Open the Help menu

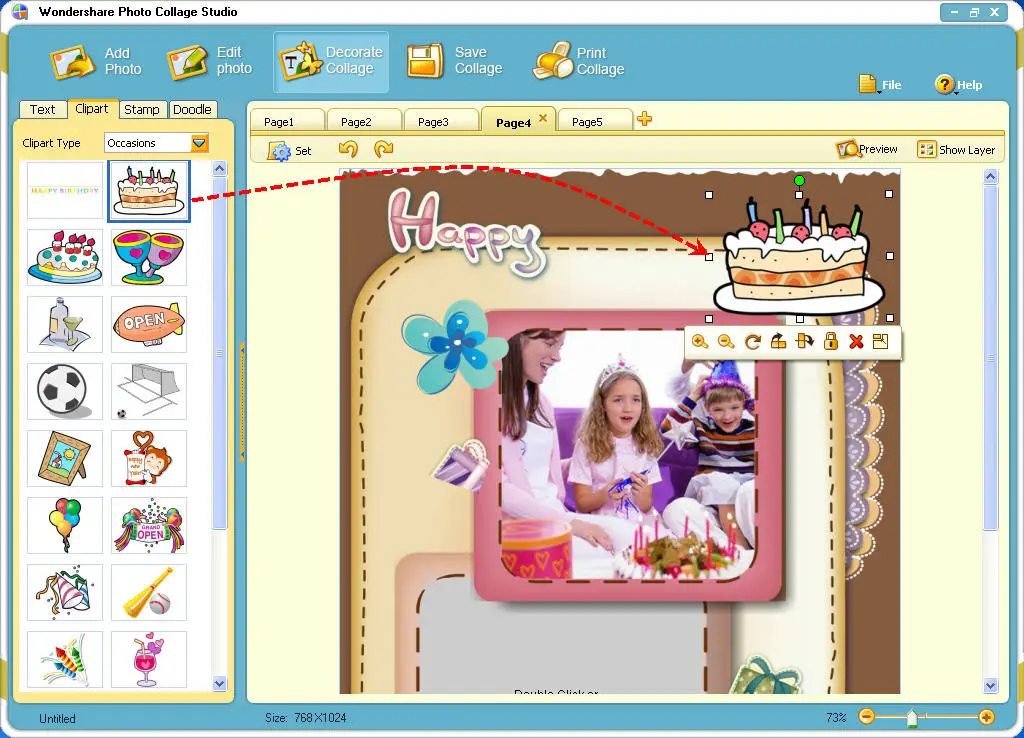(958, 84)
